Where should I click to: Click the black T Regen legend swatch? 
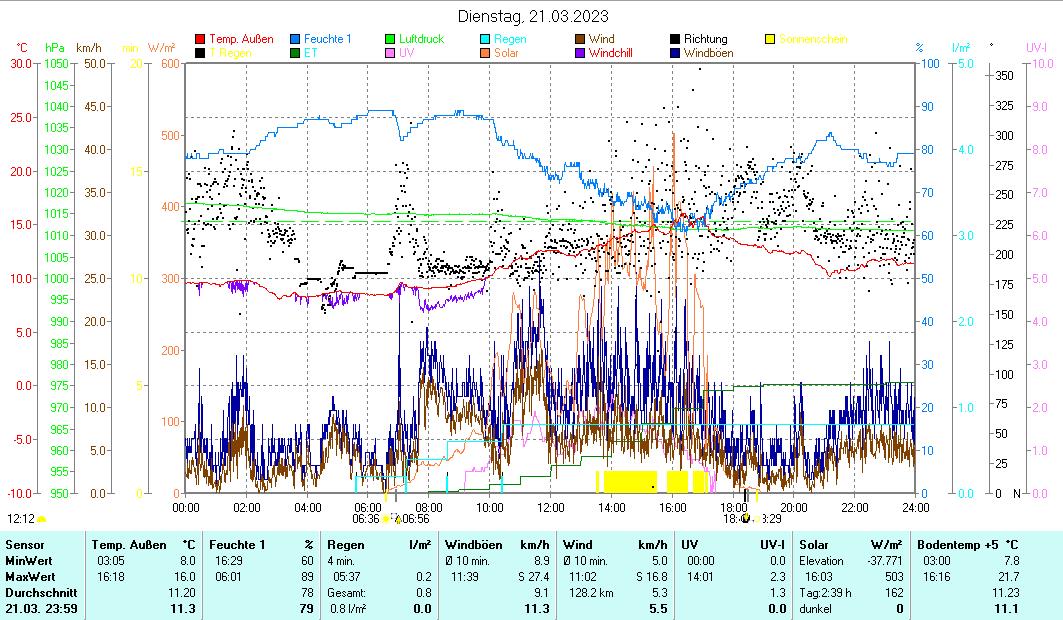(x=200, y=53)
